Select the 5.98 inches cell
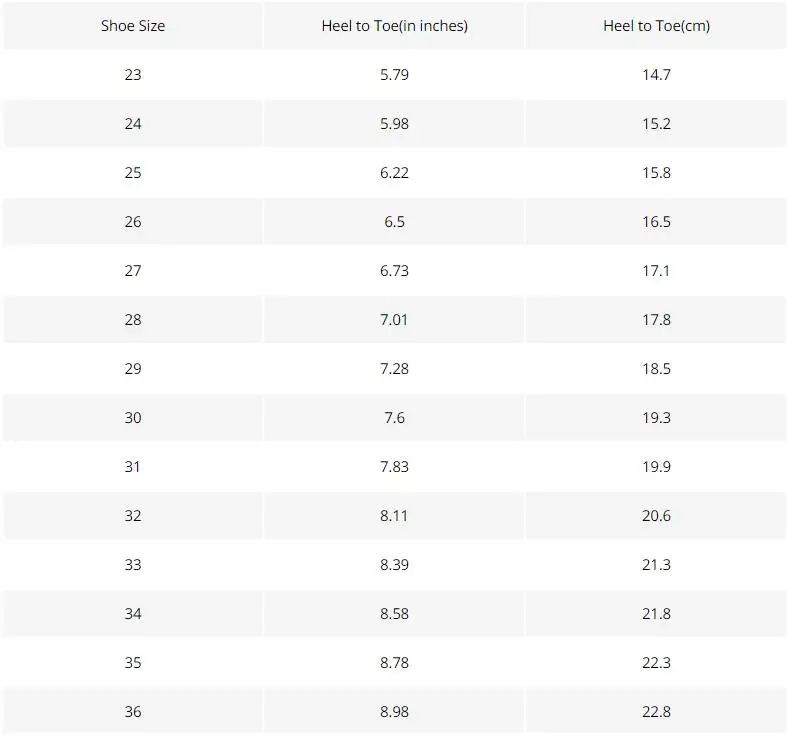Viewport: 787px width, 737px height. click(x=394, y=124)
